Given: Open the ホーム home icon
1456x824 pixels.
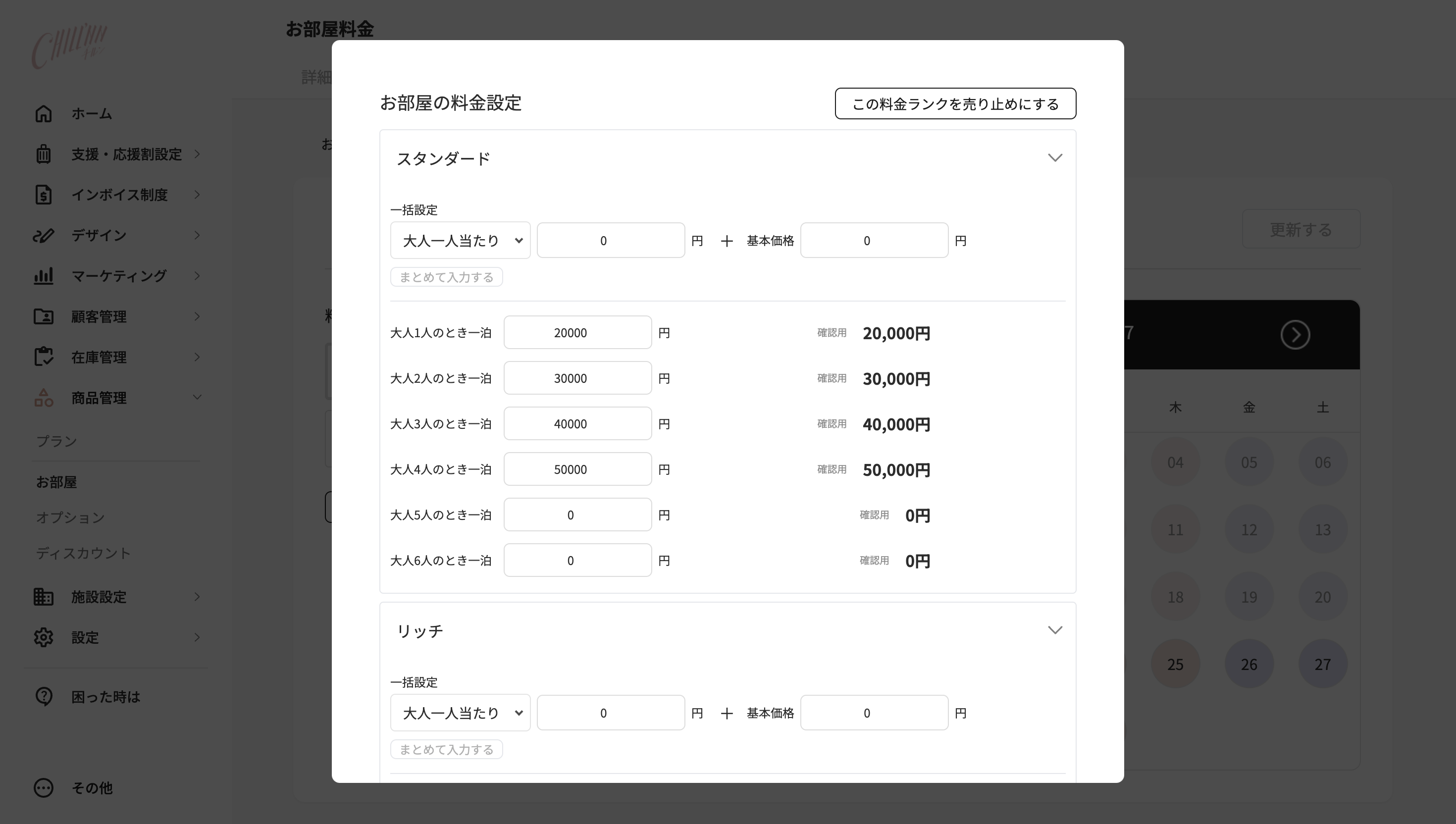Looking at the screenshot, I should (x=44, y=113).
